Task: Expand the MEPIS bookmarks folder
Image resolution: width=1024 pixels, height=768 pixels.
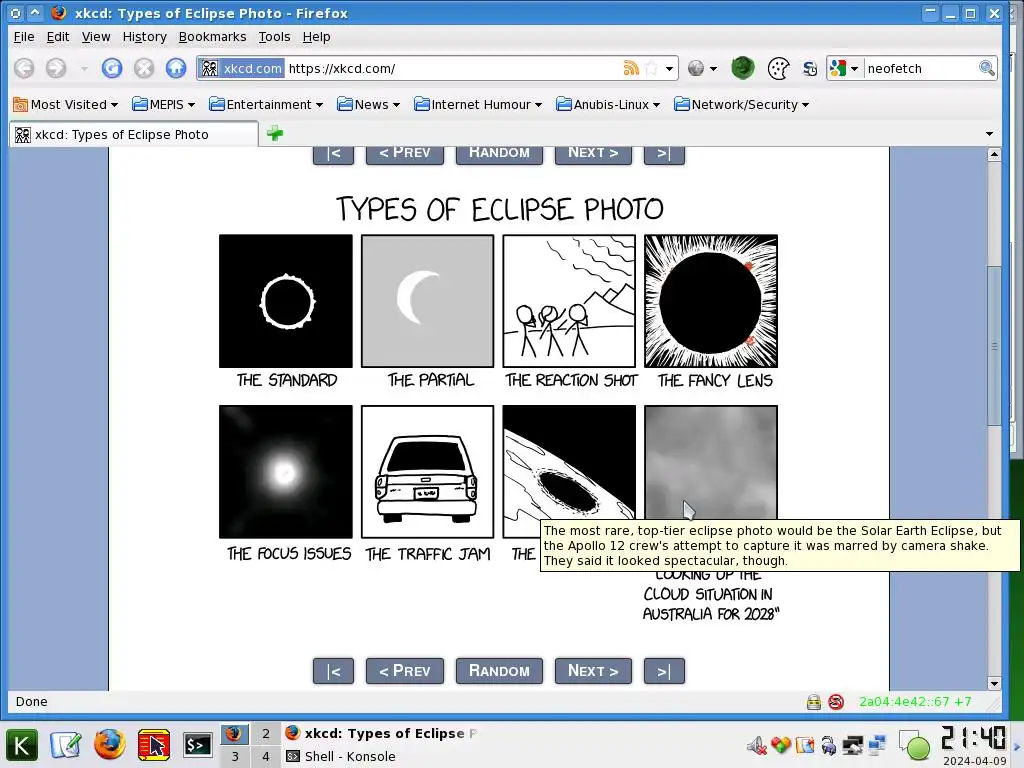Action: coord(163,104)
